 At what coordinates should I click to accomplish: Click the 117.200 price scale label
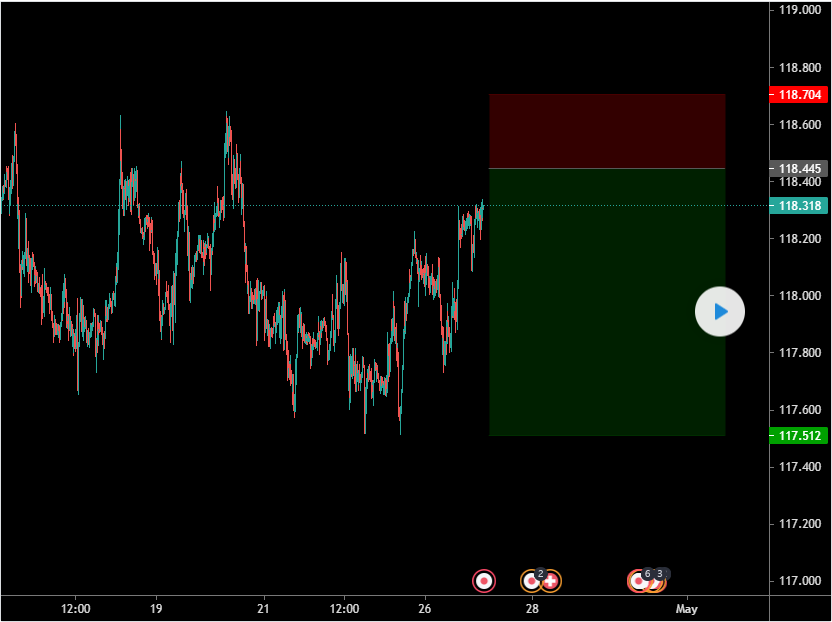click(x=799, y=524)
